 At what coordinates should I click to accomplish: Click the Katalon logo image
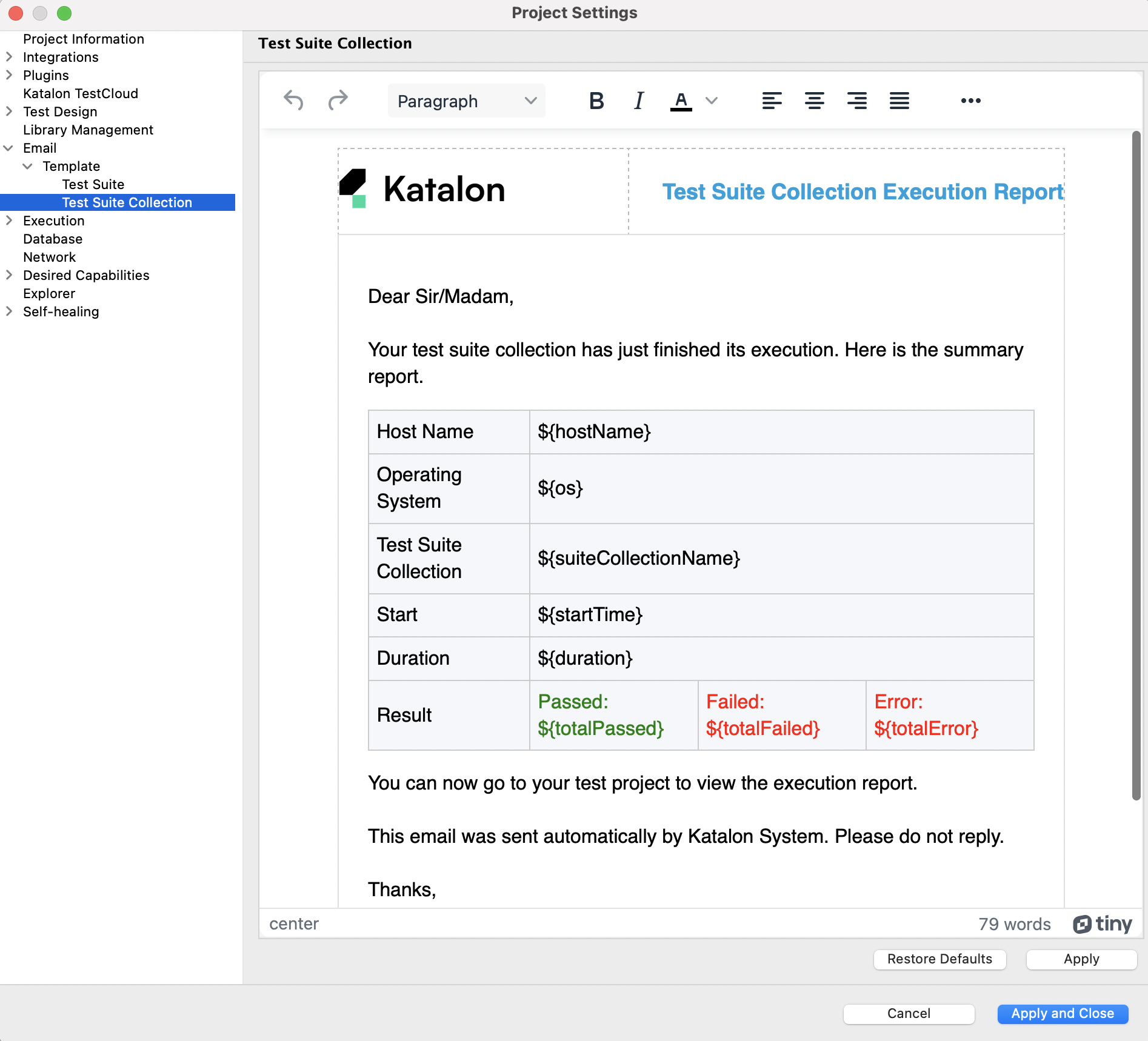click(422, 189)
